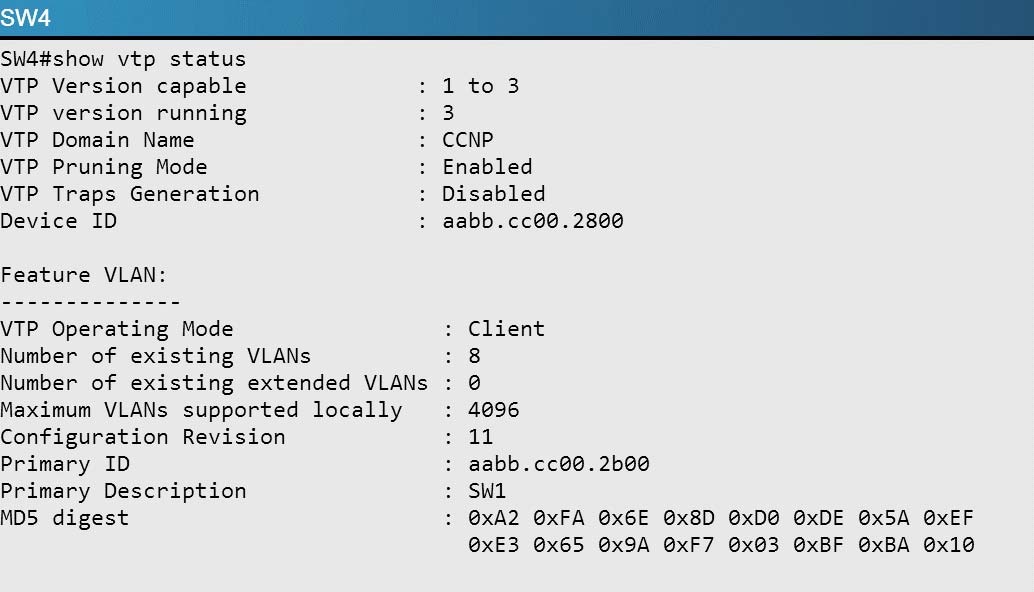The height and width of the screenshot is (592, 1034).
Task: Click the extended VLANs count 0
Action: (474, 383)
